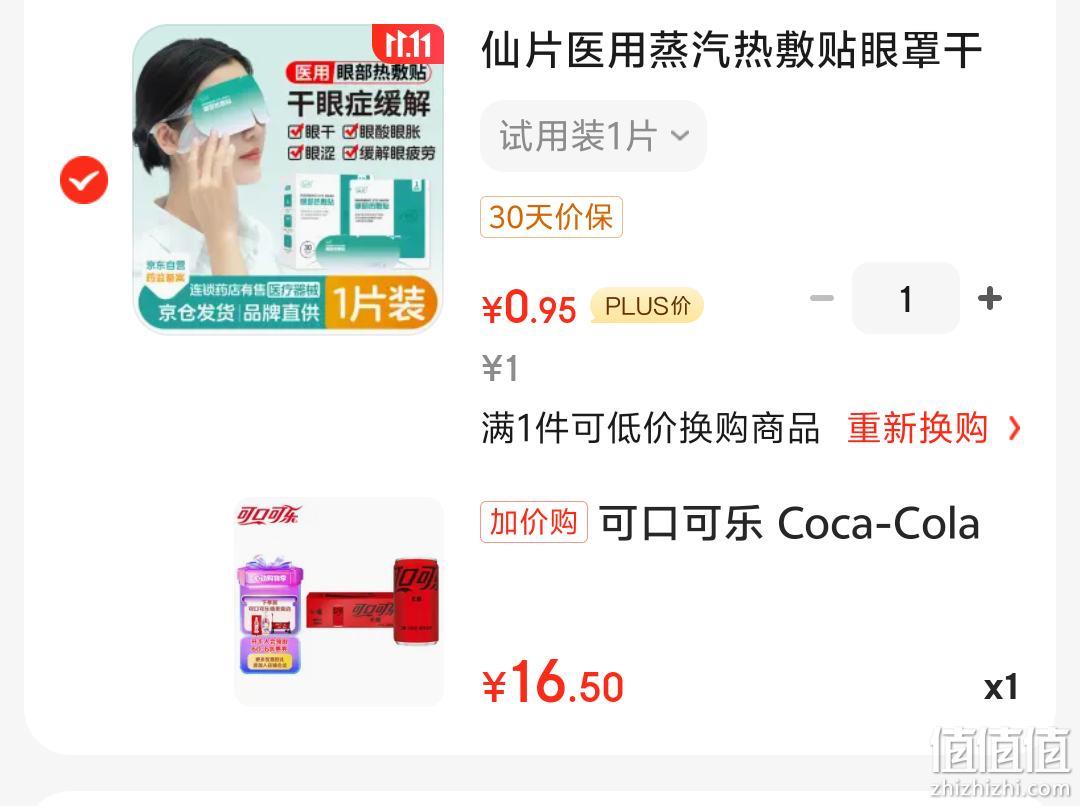1080x806 pixels.
Task: Decrease quantity with the minus button
Action: [822, 298]
